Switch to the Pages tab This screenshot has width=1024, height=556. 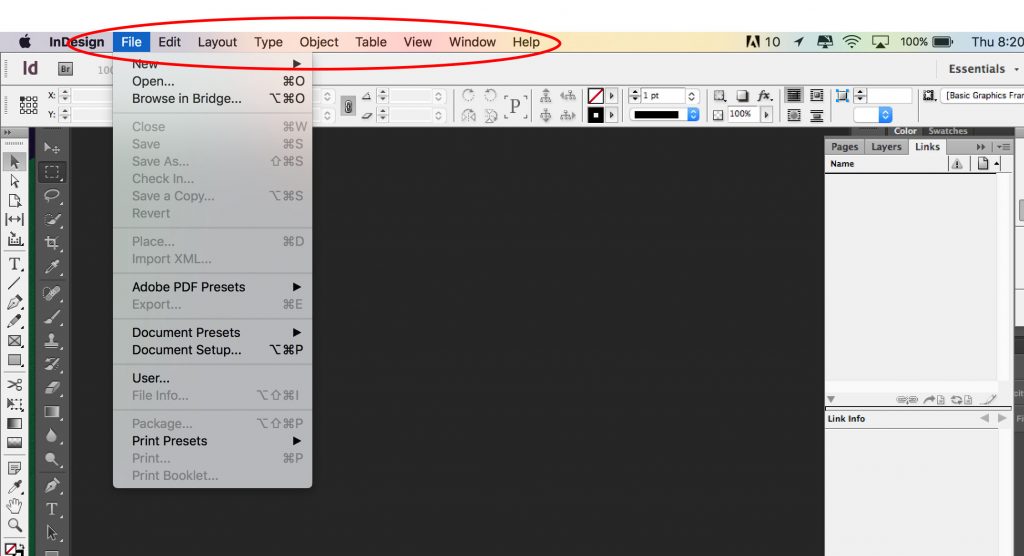pos(844,147)
